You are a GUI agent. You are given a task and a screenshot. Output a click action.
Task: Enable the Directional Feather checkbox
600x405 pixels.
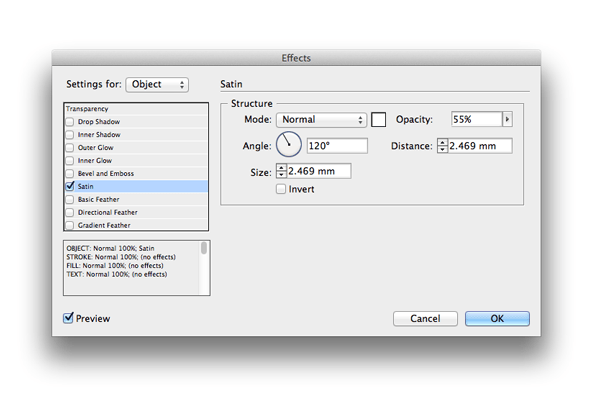tap(70, 212)
